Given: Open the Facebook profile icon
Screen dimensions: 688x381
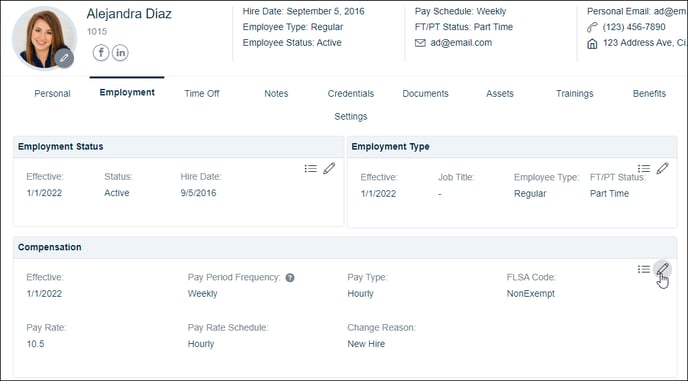Looking at the screenshot, I should tap(101, 53).
